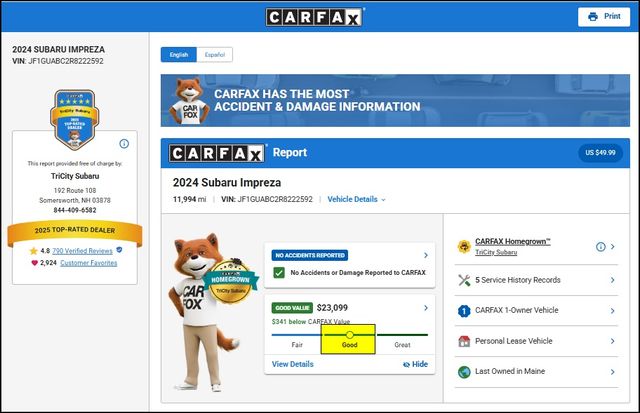Click the Print button
The width and height of the screenshot is (640, 413).
point(604,16)
